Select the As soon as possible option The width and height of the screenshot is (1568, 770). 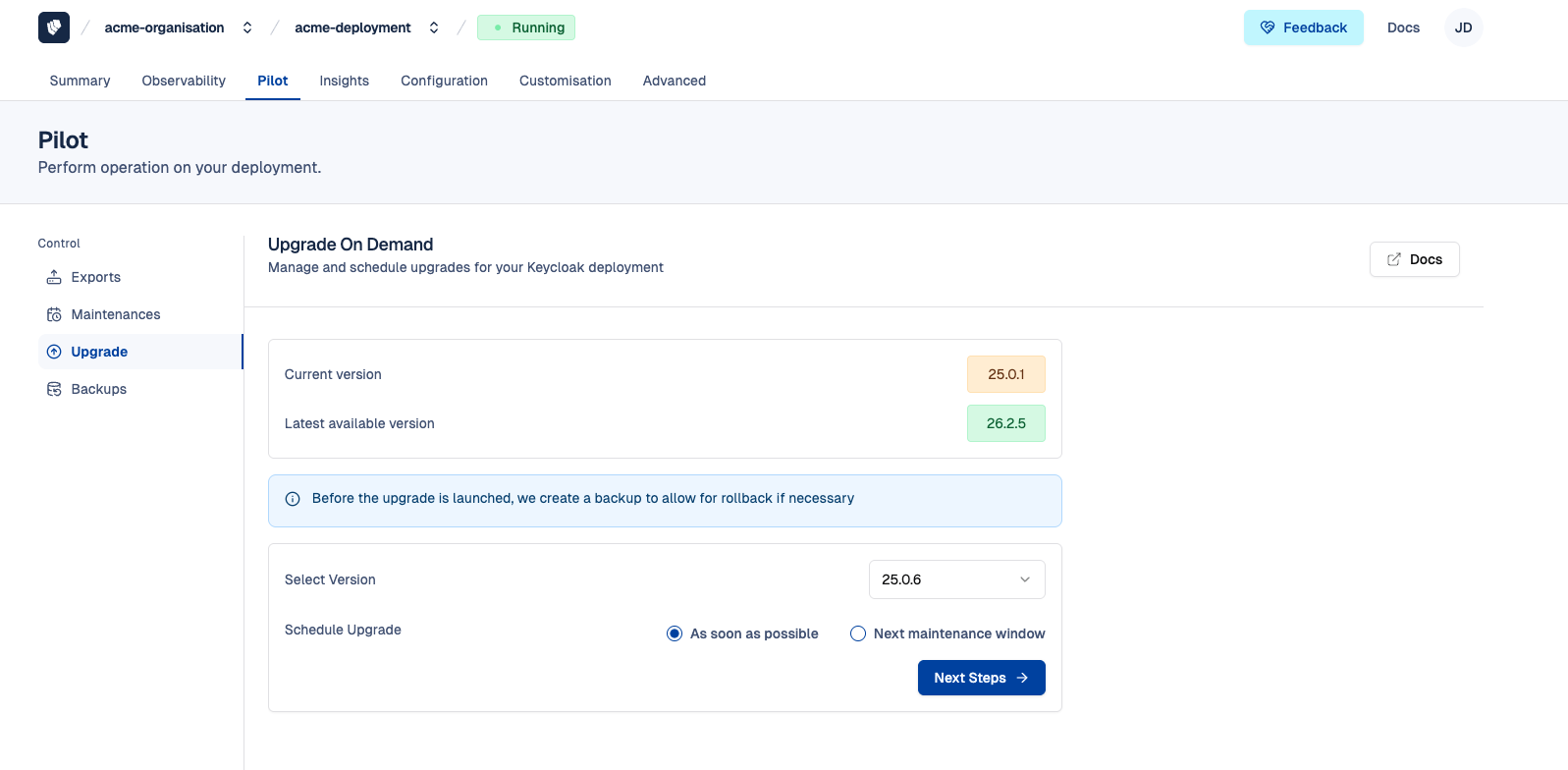pyautogui.click(x=675, y=633)
